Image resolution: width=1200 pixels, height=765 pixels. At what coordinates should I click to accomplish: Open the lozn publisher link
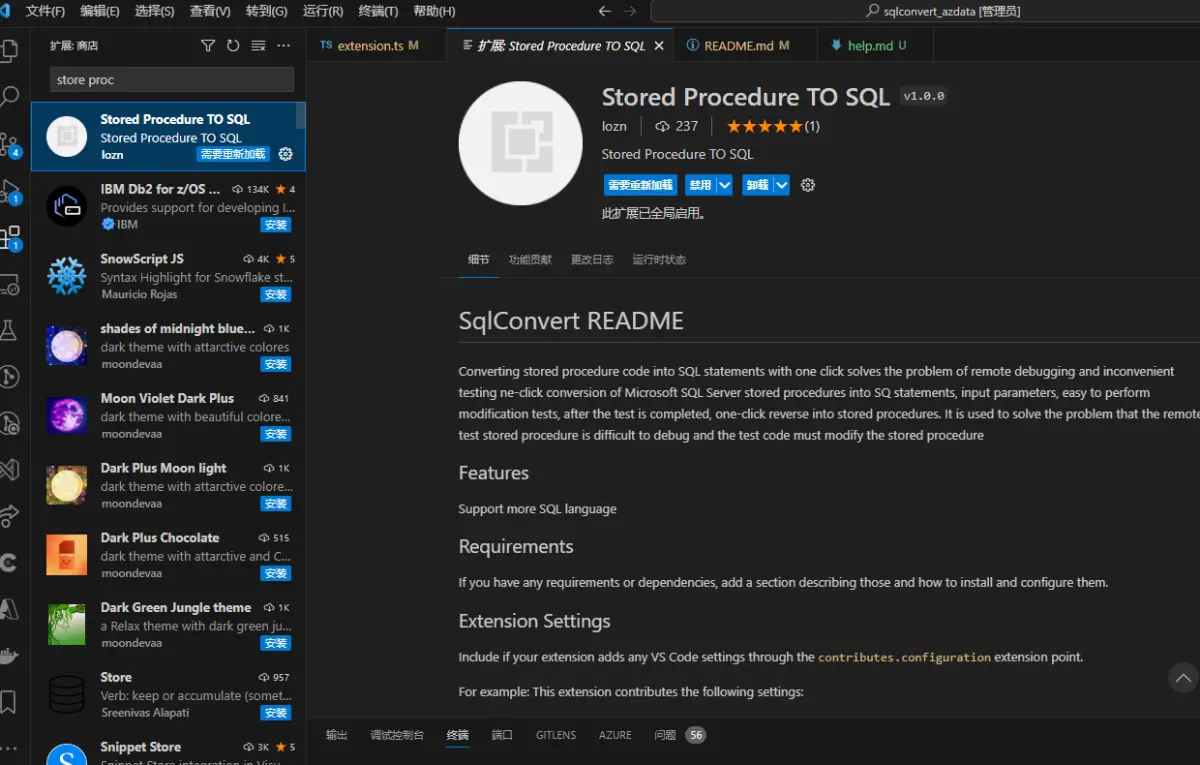point(614,126)
